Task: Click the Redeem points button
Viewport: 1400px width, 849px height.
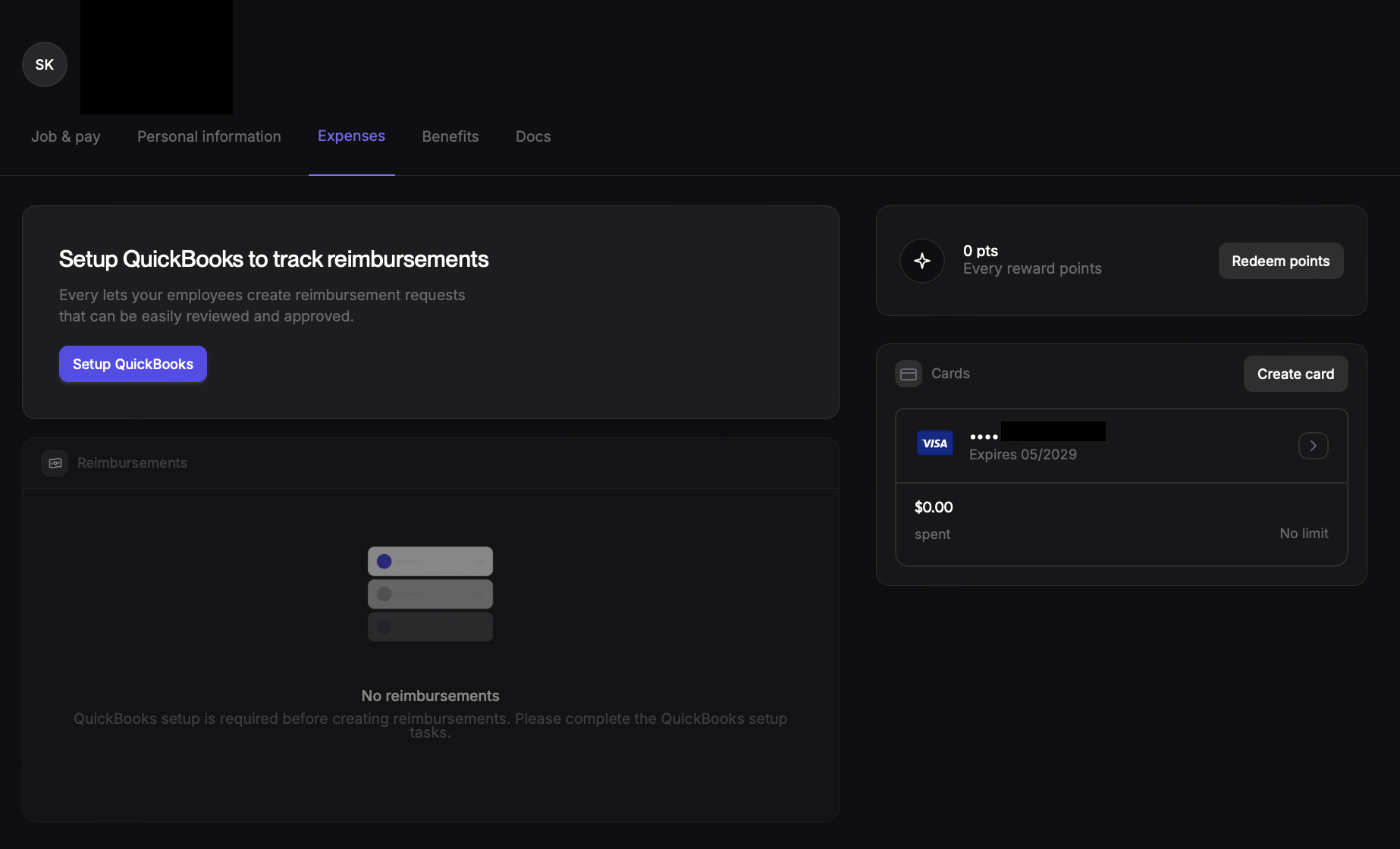Action: click(1280, 261)
